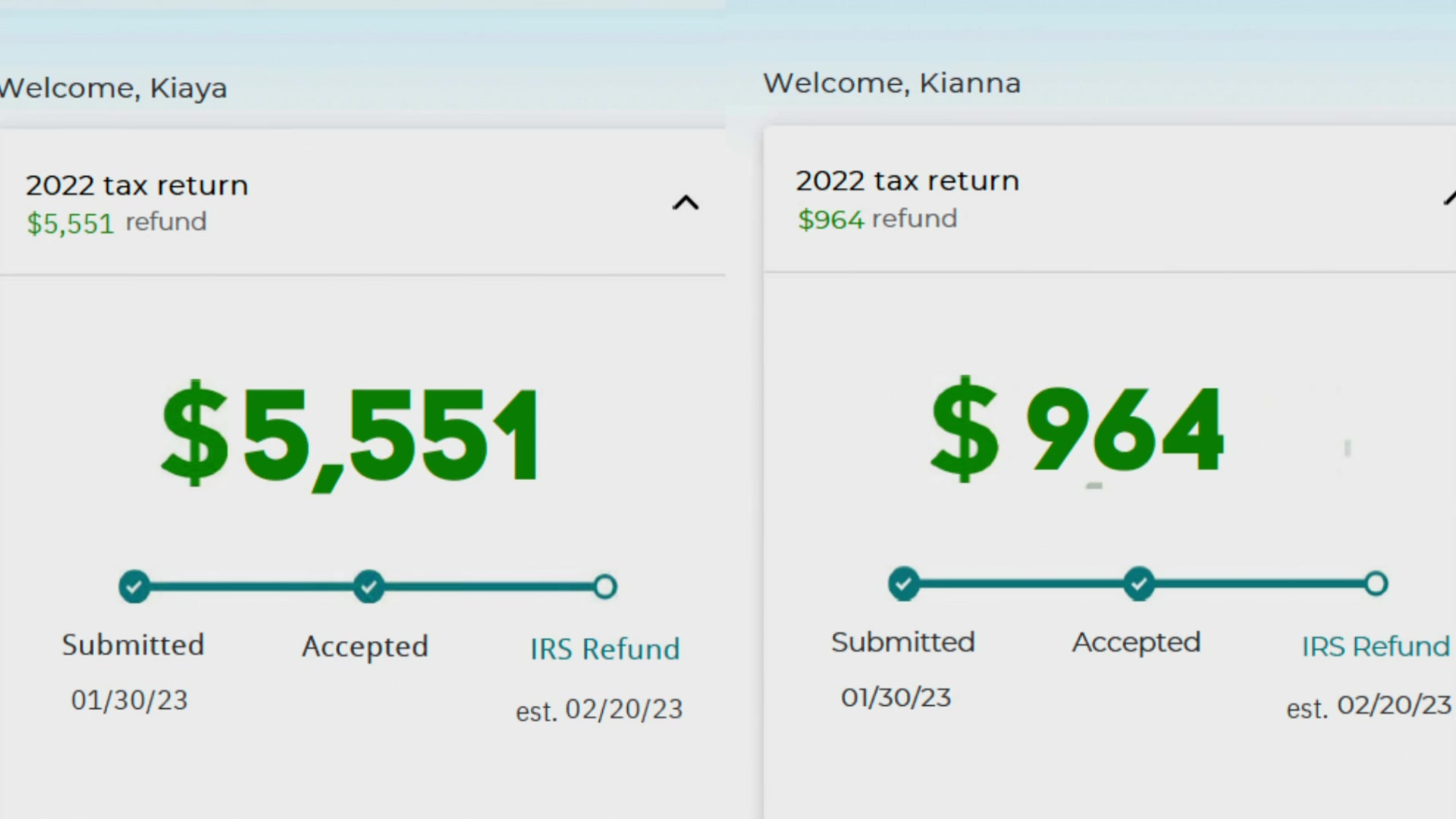Click the IRS Refund empty circle under $964

pos(1376,584)
